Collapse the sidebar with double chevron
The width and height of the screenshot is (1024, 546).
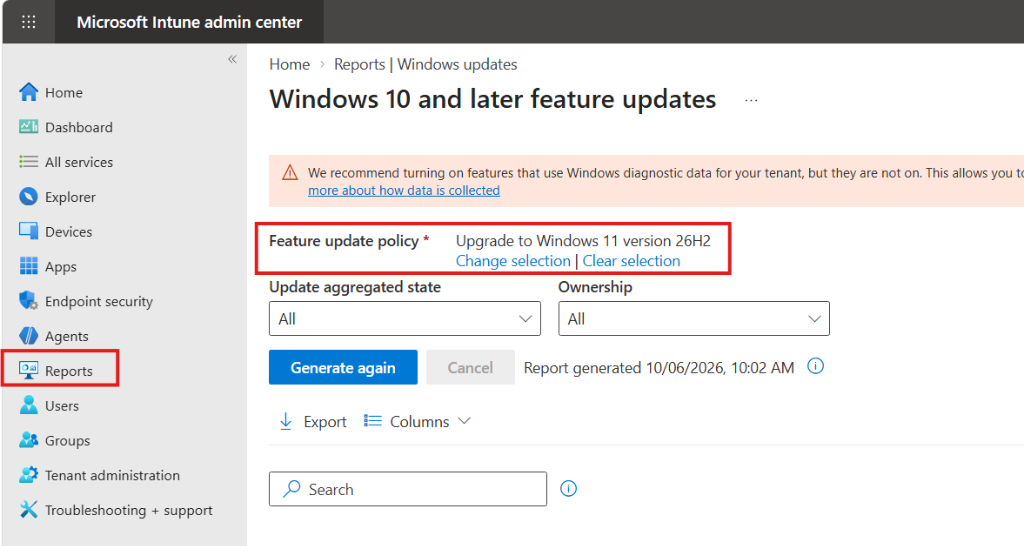pyautogui.click(x=232, y=59)
